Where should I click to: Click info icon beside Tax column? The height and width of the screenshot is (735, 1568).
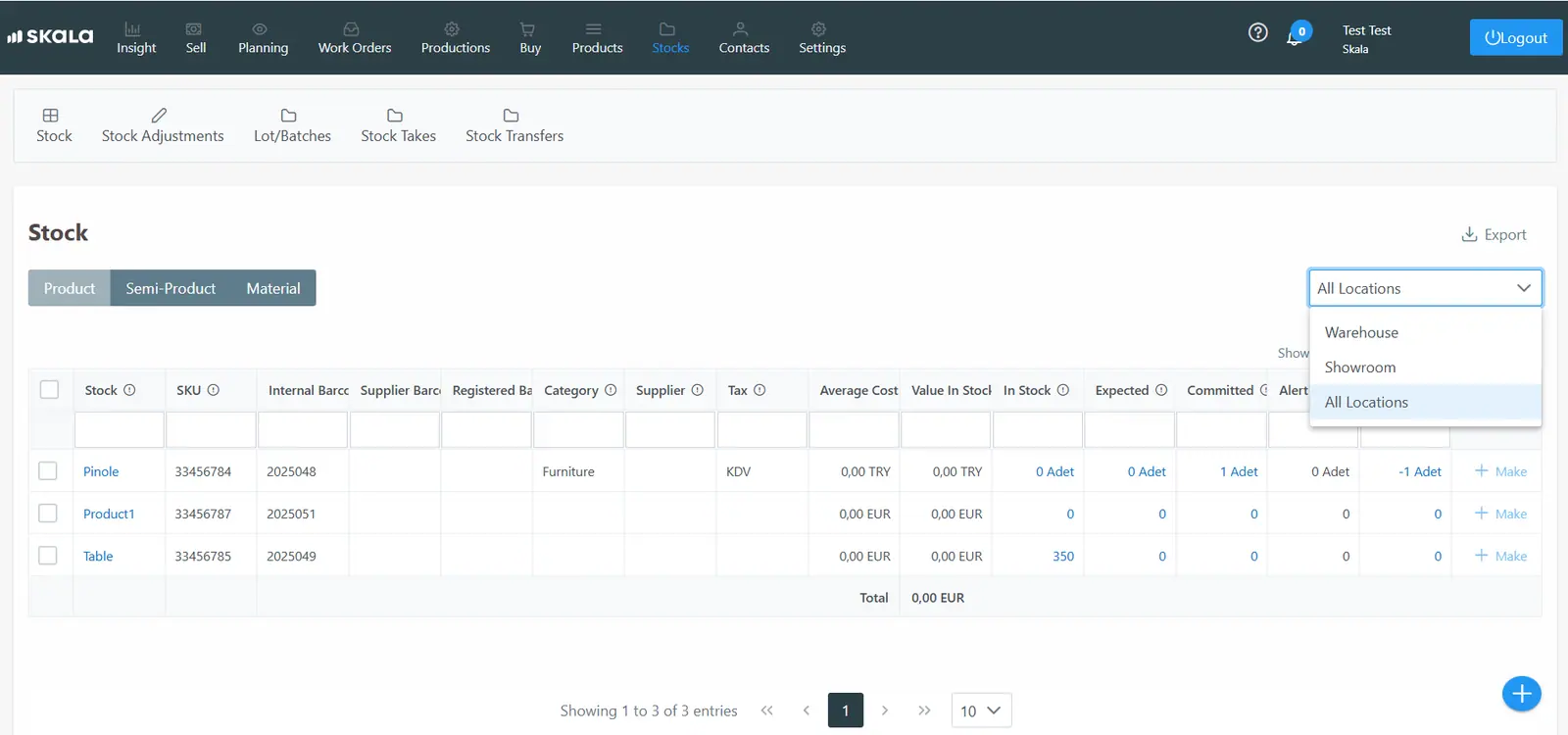pyautogui.click(x=759, y=390)
